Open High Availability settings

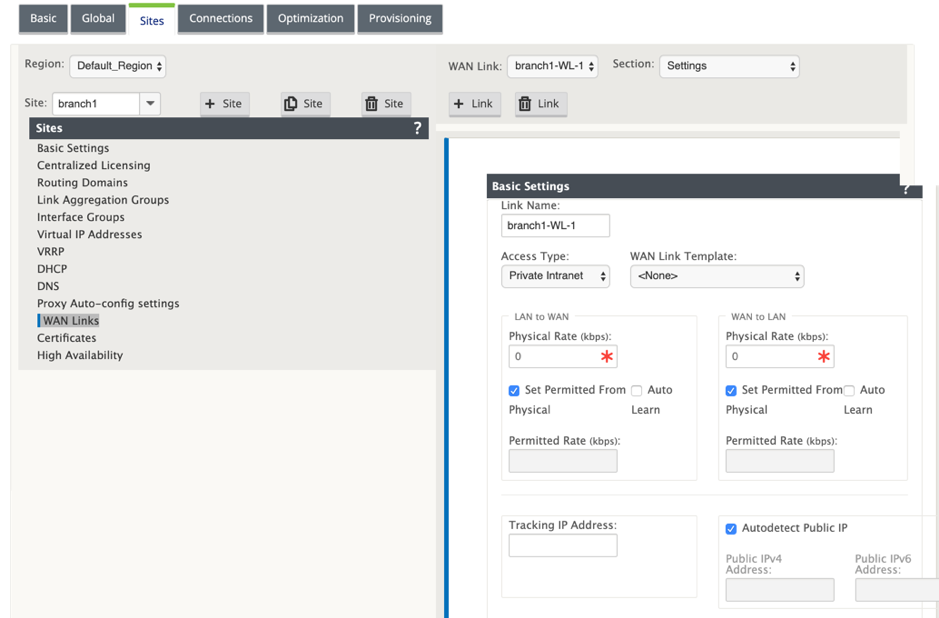(80, 355)
